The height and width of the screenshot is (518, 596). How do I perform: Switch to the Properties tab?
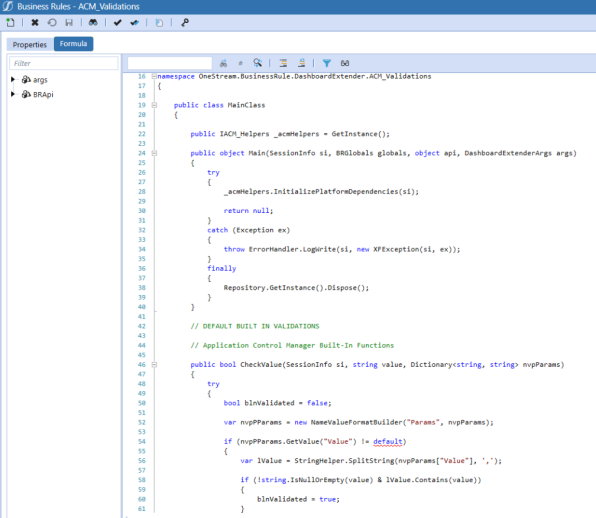click(30, 44)
